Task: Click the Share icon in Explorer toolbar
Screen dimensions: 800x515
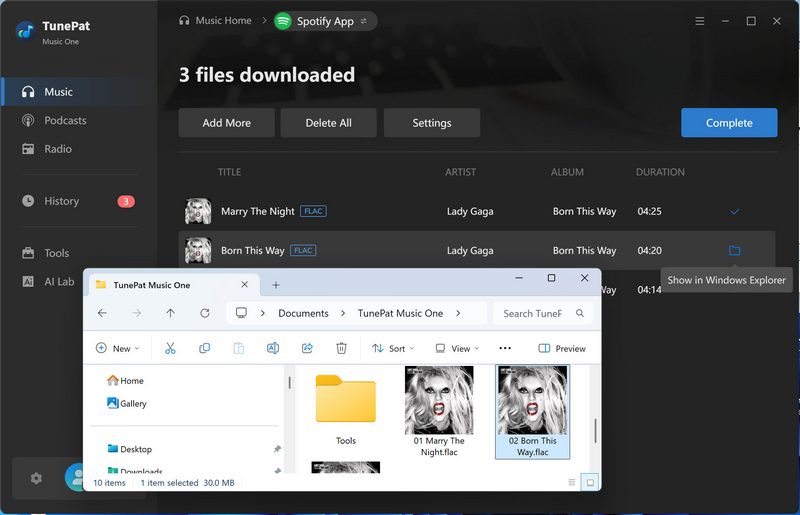Action: click(x=307, y=348)
